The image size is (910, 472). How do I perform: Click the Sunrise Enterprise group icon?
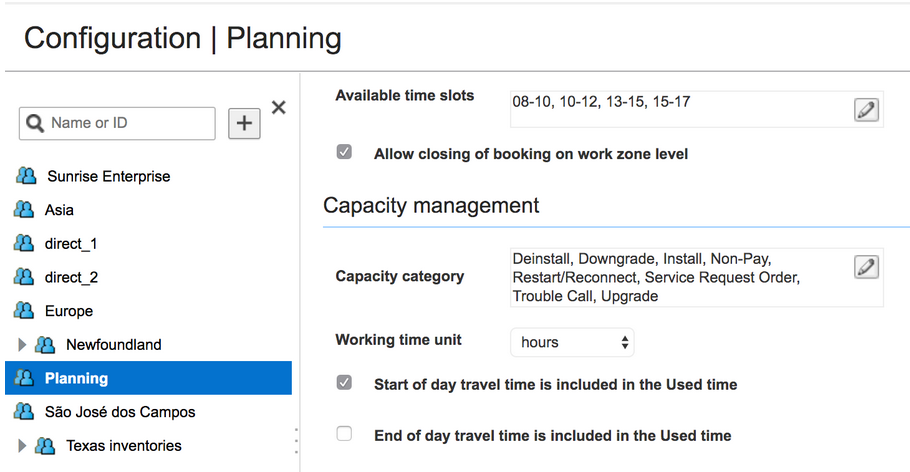26,176
